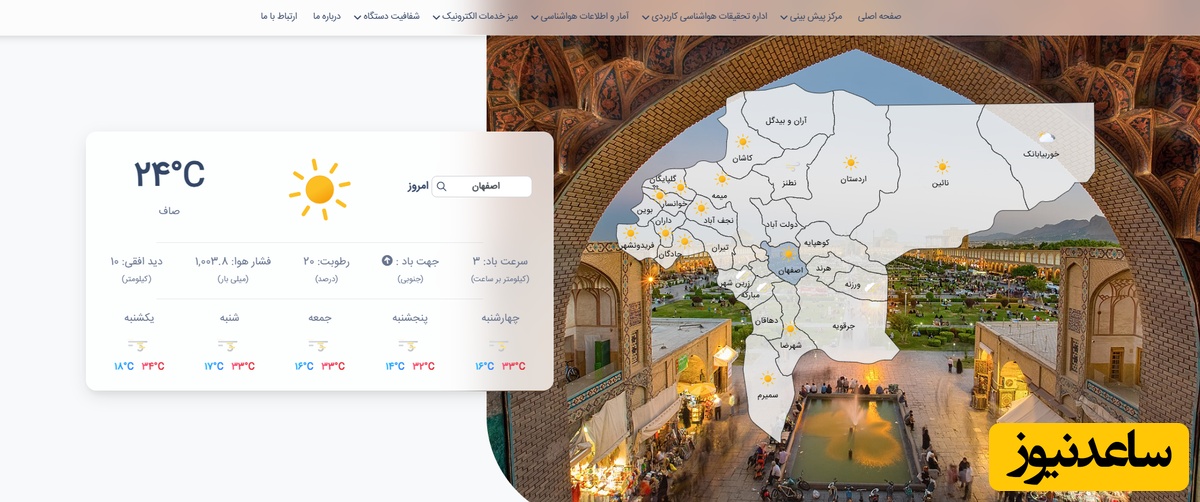Click the sun icon over Semirom (سمیرم)
This screenshot has height=502, width=1200.
(767, 378)
